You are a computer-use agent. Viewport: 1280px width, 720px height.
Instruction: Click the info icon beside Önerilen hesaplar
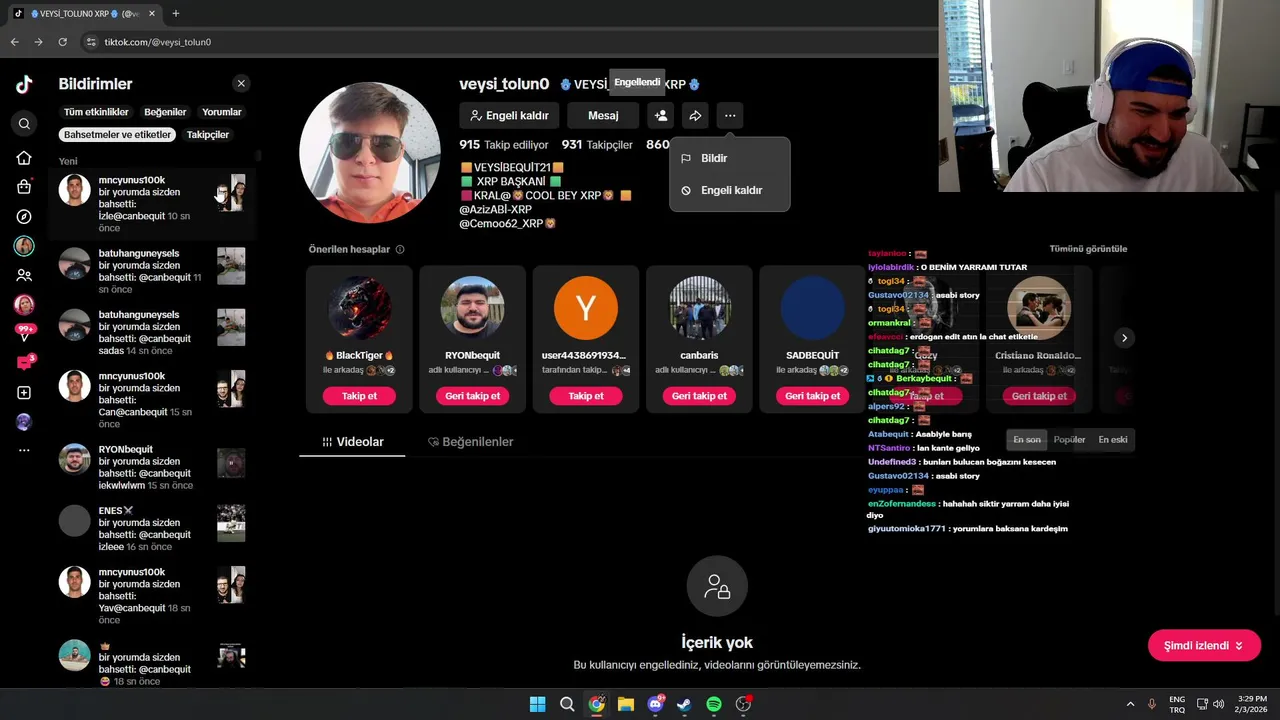(400, 249)
